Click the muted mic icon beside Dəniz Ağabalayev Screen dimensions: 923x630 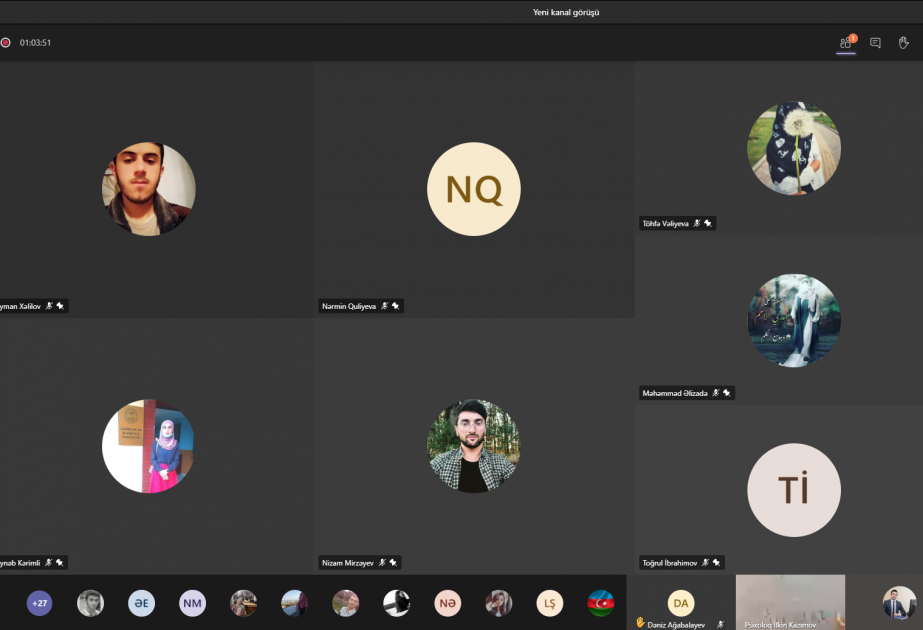[721, 625]
